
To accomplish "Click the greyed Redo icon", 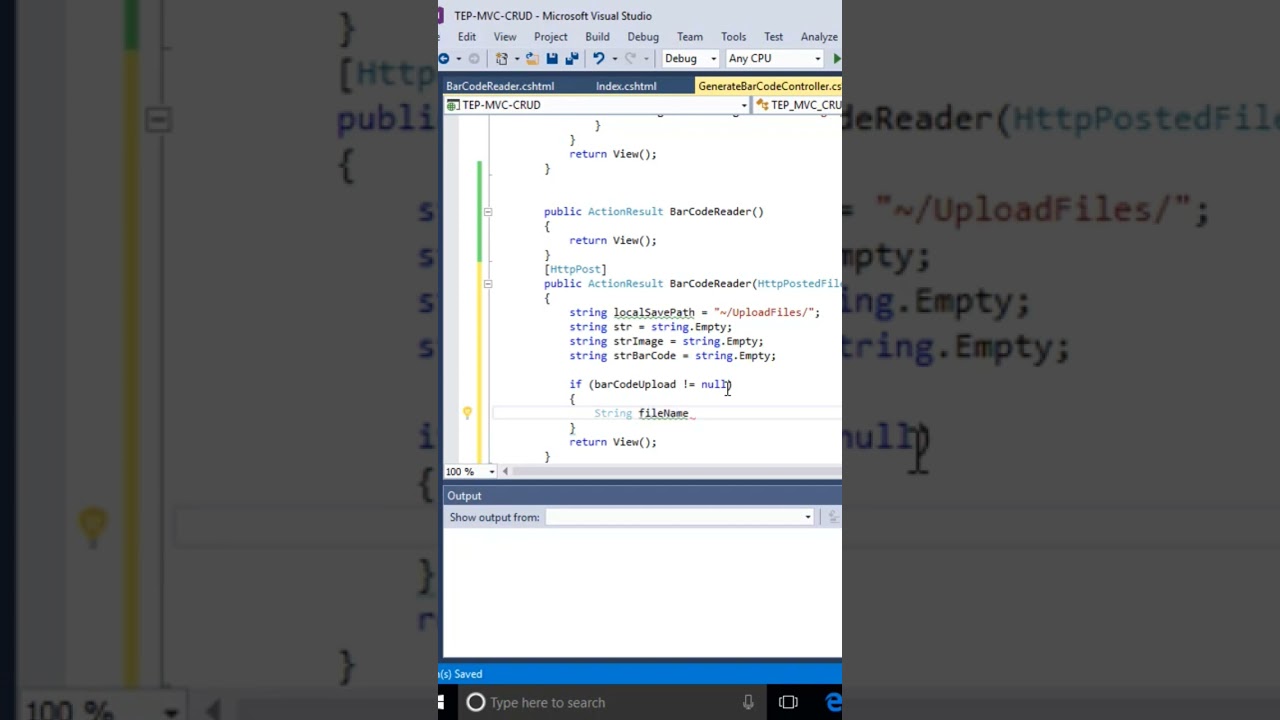I will [x=630, y=59].
